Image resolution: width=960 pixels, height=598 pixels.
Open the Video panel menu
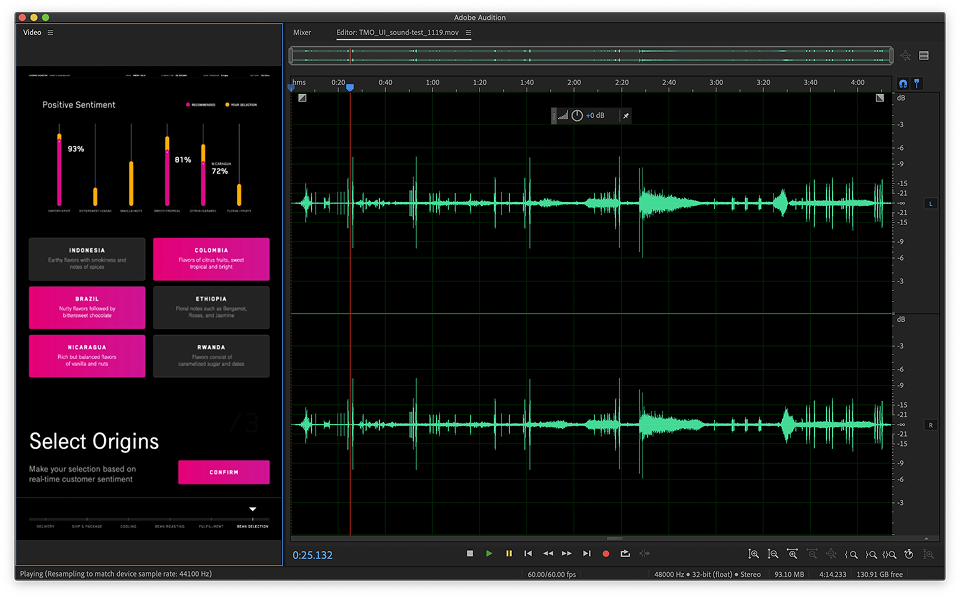(50, 33)
